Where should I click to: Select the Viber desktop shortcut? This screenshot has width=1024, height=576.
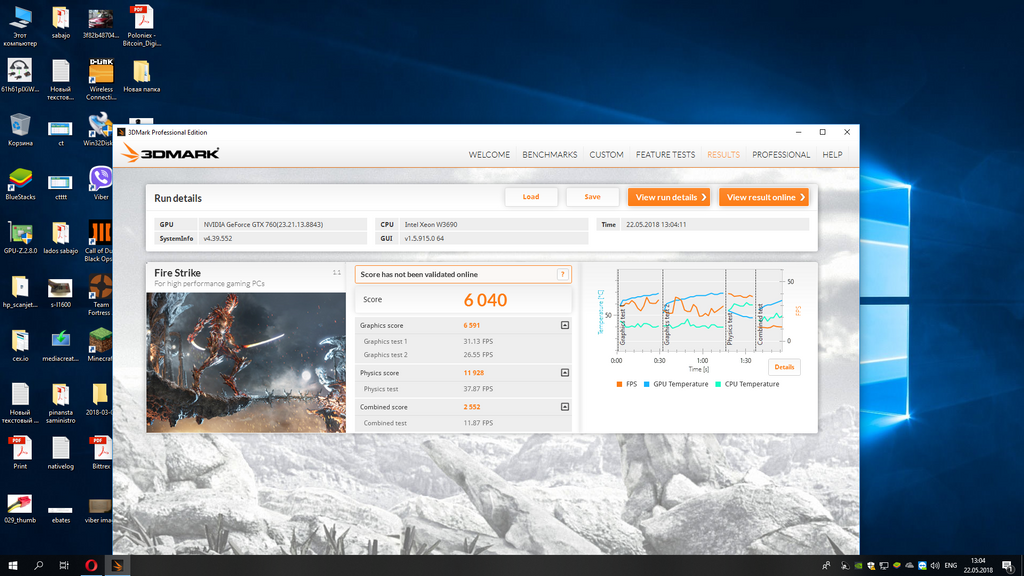pyautogui.click(x=101, y=183)
